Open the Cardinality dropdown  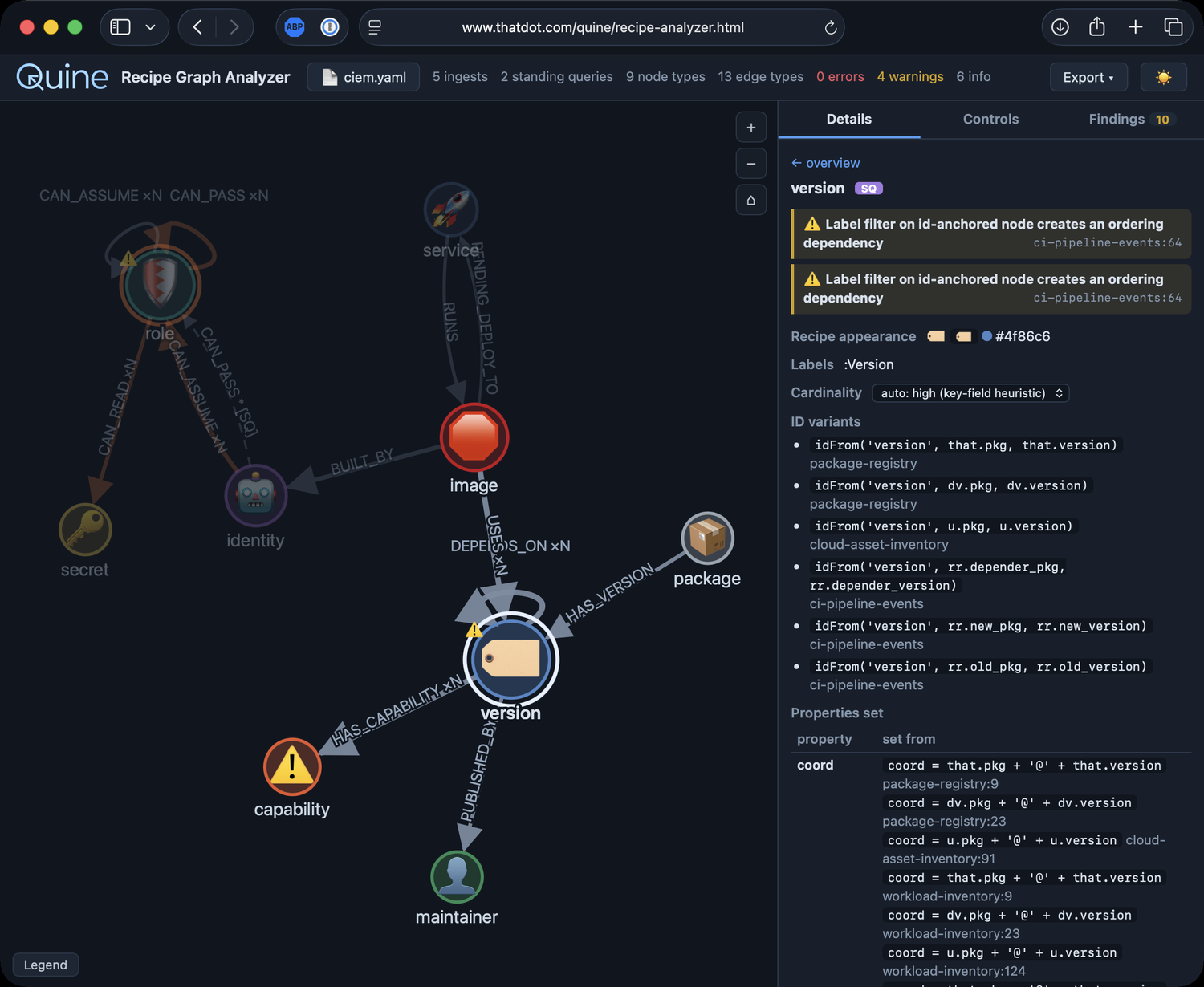pyautogui.click(x=970, y=393)
